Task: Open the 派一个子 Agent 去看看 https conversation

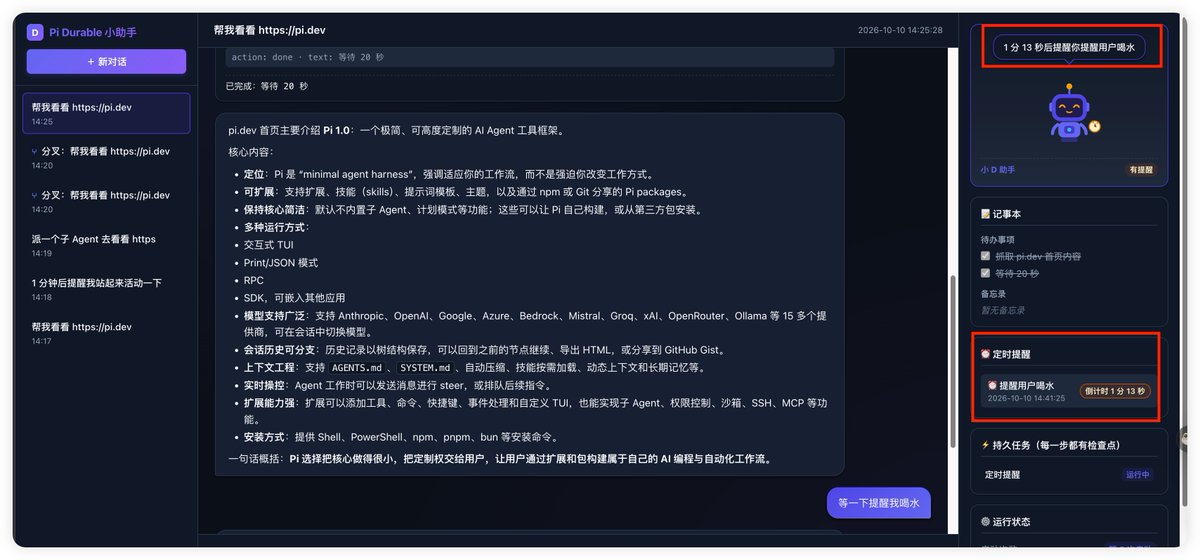Action: 106,245
